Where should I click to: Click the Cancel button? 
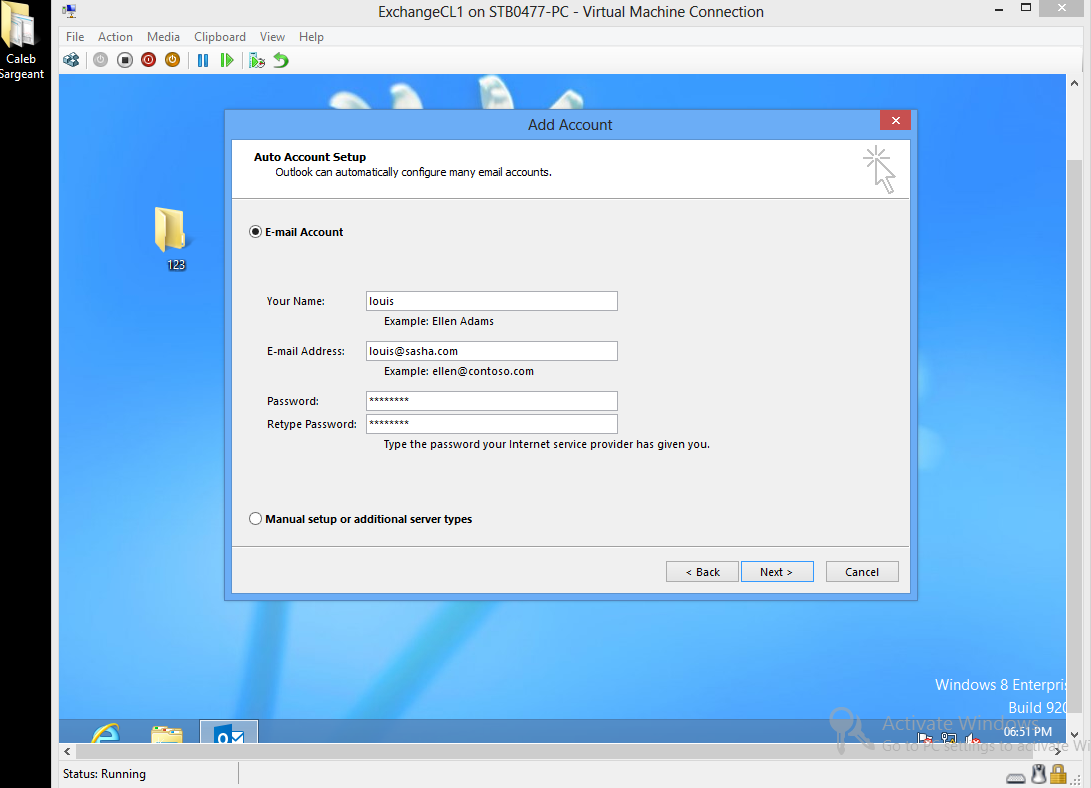[x=862, y=572]
